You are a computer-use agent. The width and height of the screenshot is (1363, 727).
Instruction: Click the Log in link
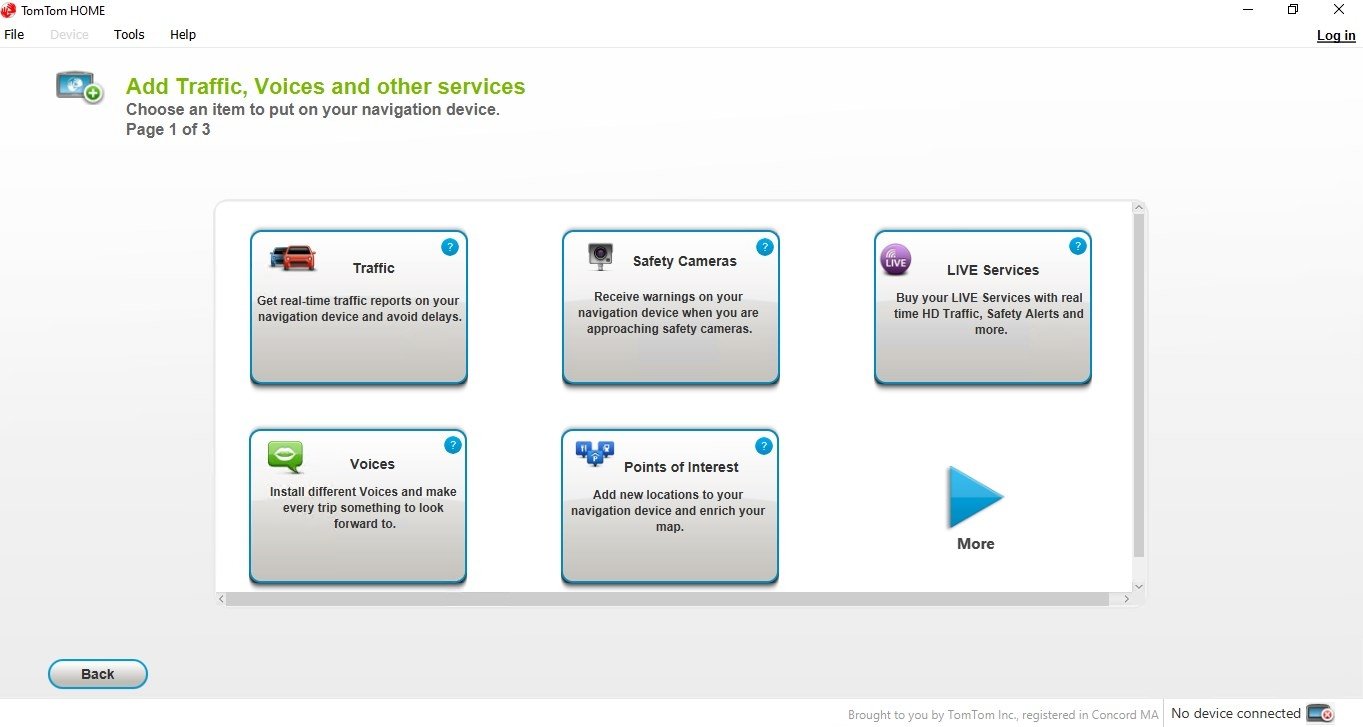tap(1336, 35)
